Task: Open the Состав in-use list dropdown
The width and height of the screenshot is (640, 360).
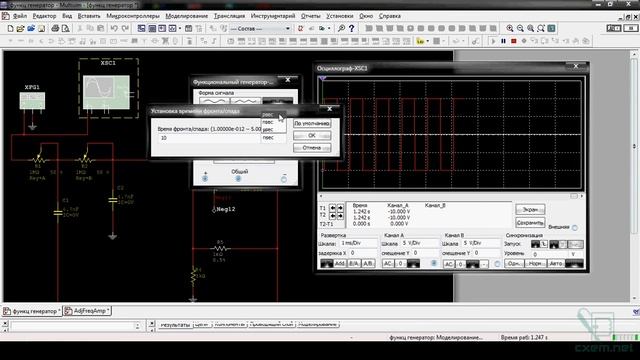Action: [287, 29]
